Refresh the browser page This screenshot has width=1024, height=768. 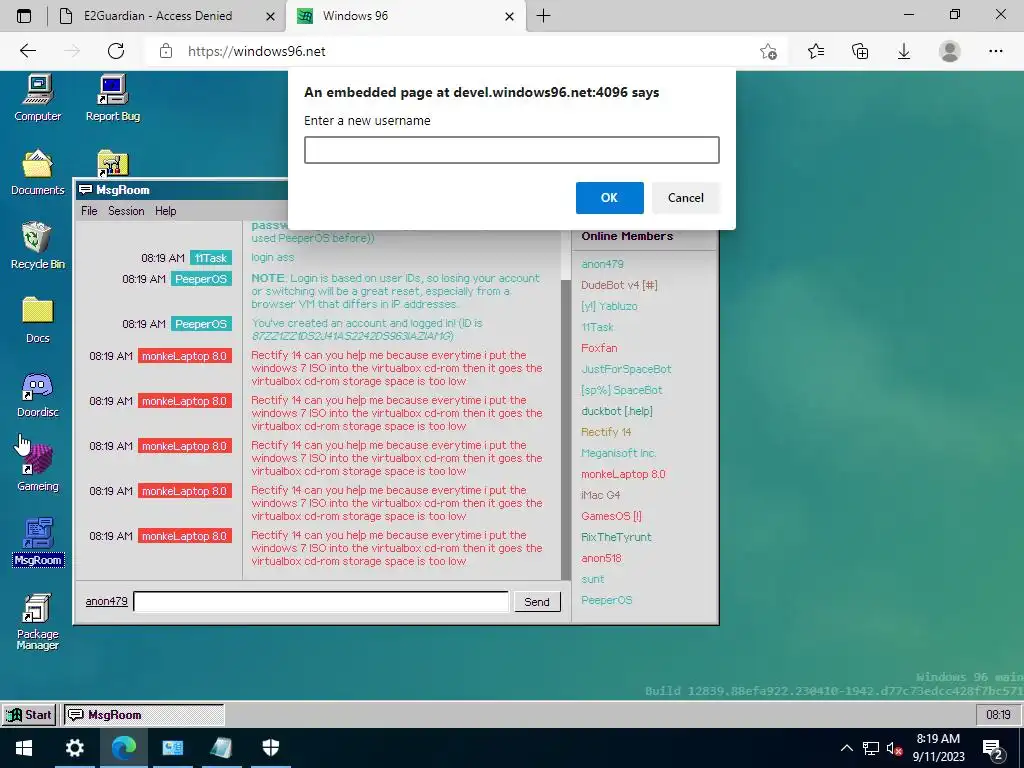click(x=116, y=51)
